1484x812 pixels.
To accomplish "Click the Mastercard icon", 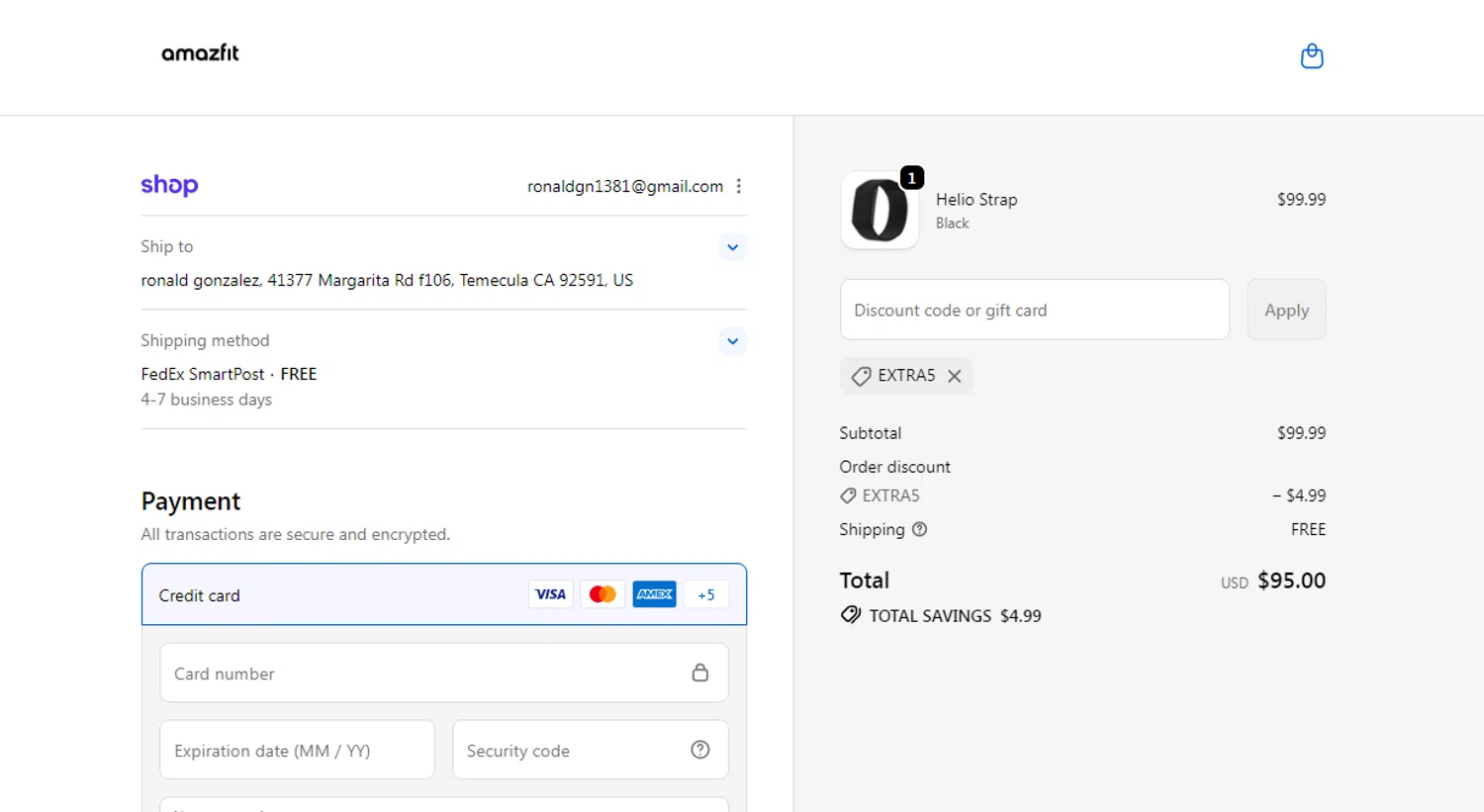I will click(x=603, y=594).
